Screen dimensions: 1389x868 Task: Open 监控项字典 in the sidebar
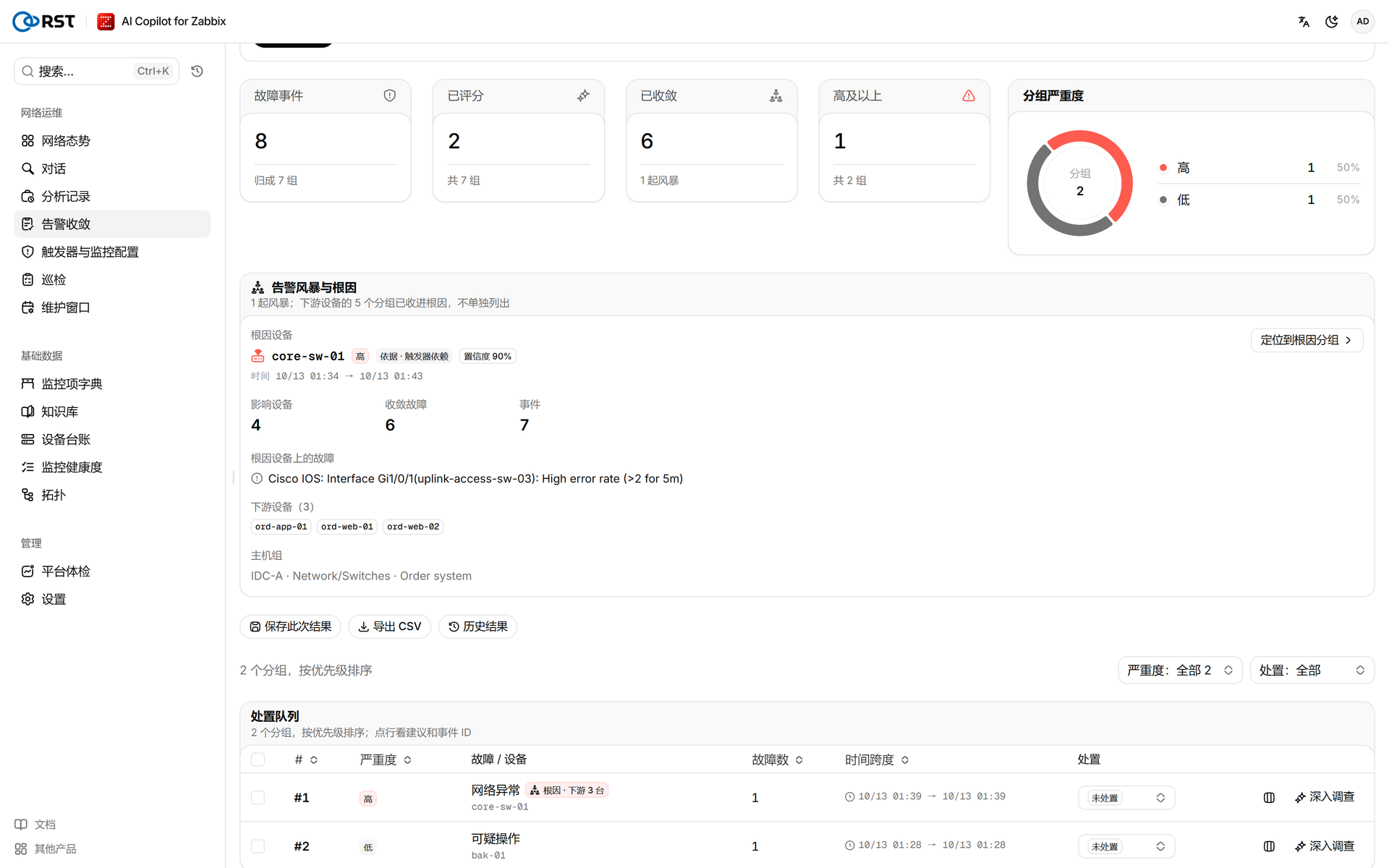click(112, 383)
